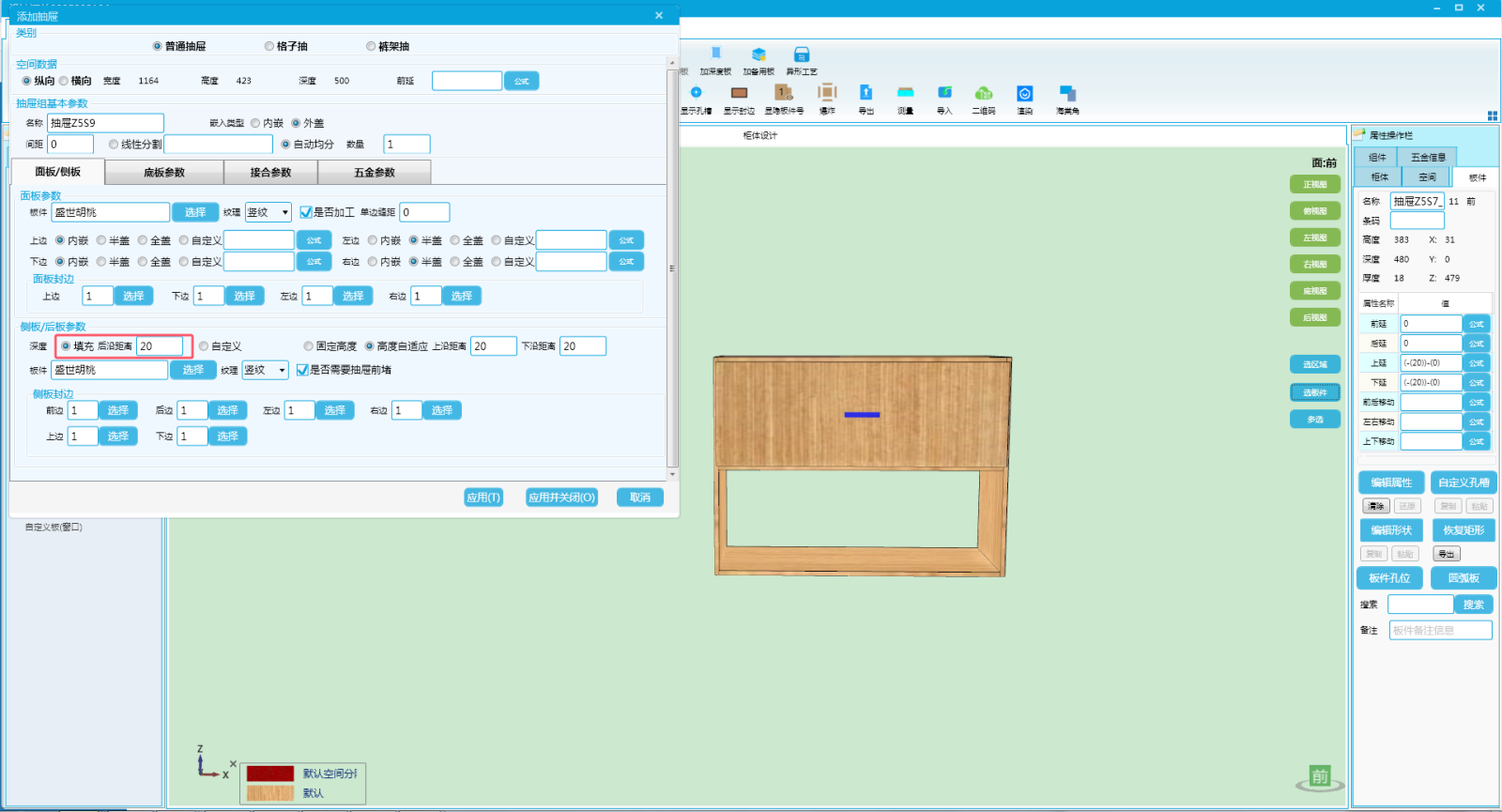Screen dimensions: 1502x812
Task: Activate the 爆炸 explode view icon
Action: 827,93
